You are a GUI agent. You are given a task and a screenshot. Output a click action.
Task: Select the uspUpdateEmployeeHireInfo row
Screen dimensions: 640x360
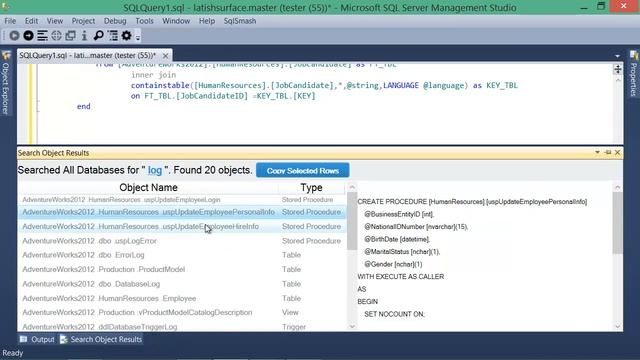click(x=182, y=227)
